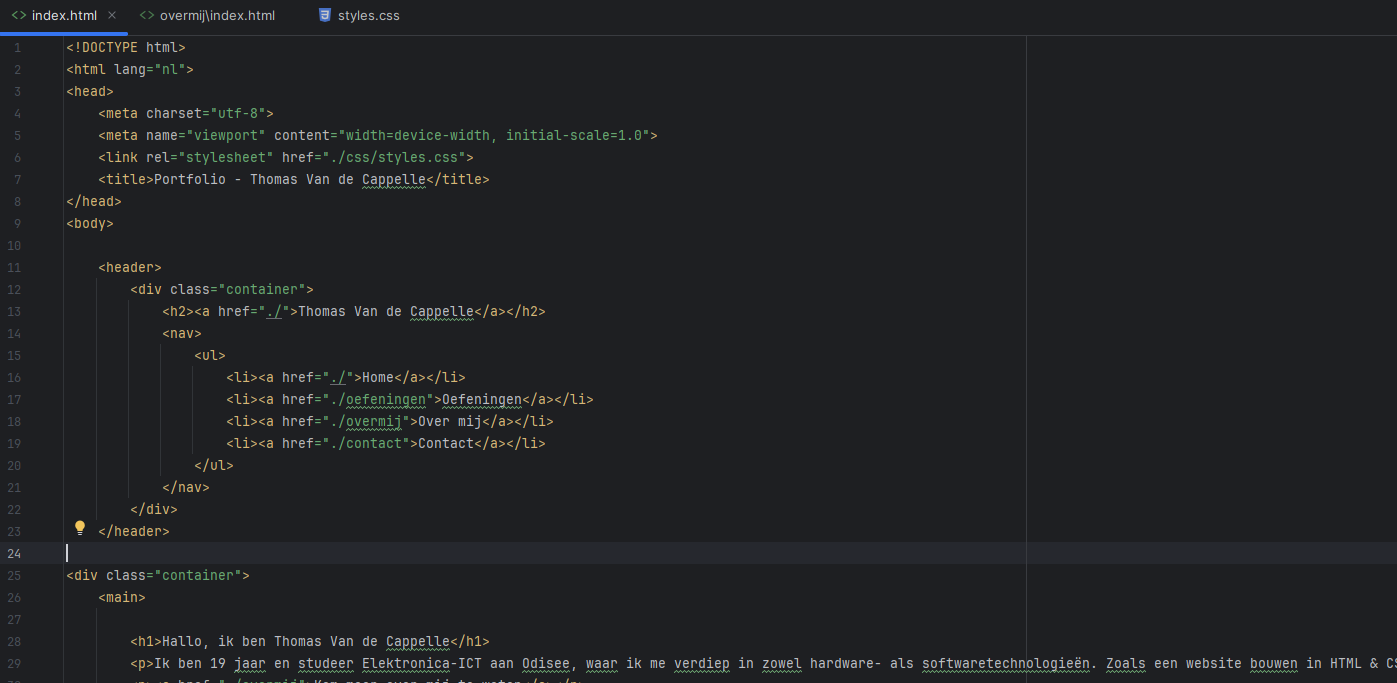The height and width of the screenshot is (683, 1397).
Task: Click the word Elektronica-ICT in the paragraph
Action: (x=422, y=663)
